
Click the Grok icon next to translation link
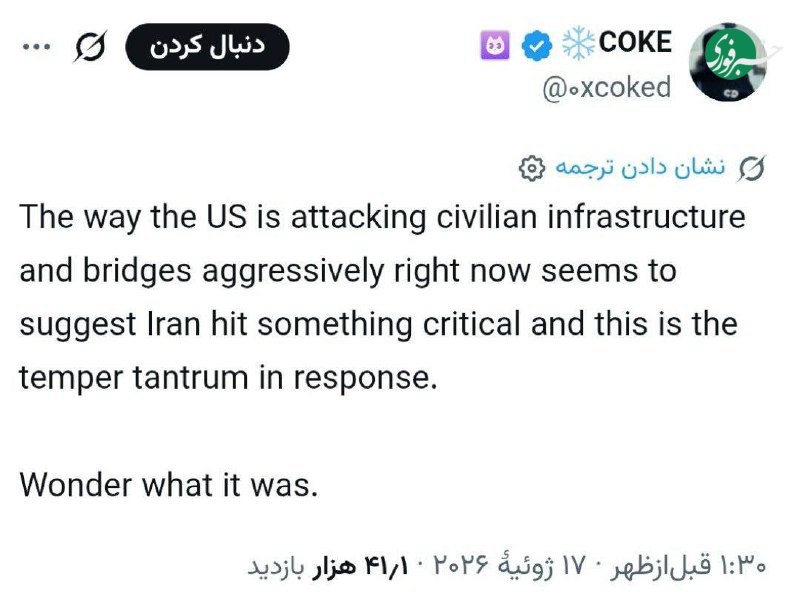(753, 168)
